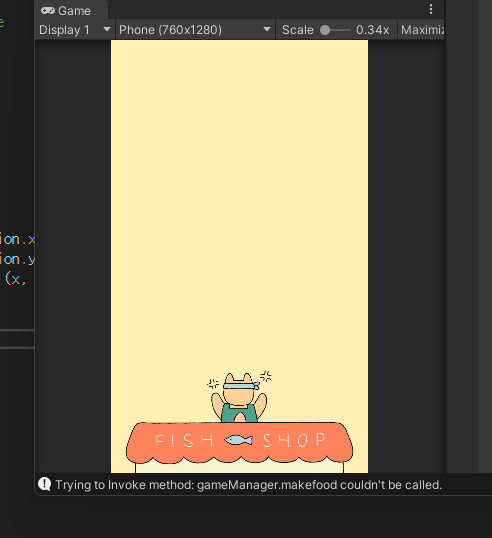Click the gamepad icon on the Game tab

click(48, 11)
